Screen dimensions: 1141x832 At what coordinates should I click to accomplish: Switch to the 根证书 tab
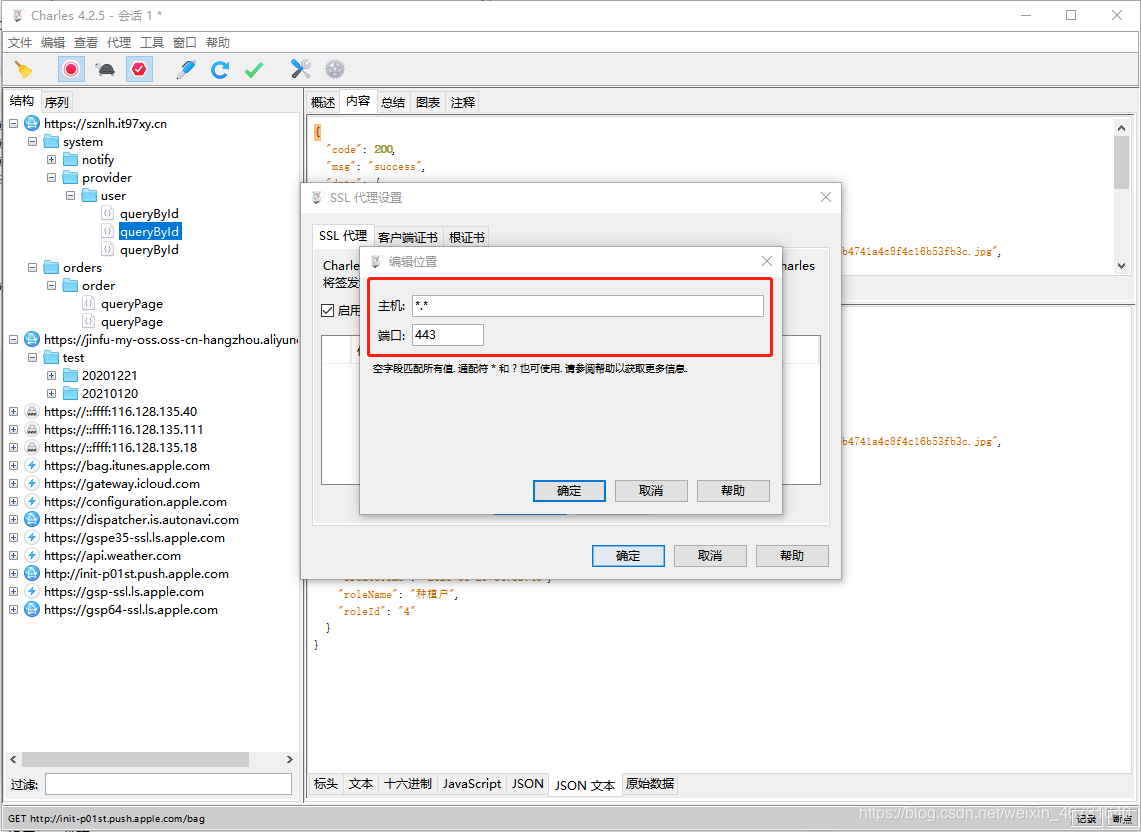(466, 237)
